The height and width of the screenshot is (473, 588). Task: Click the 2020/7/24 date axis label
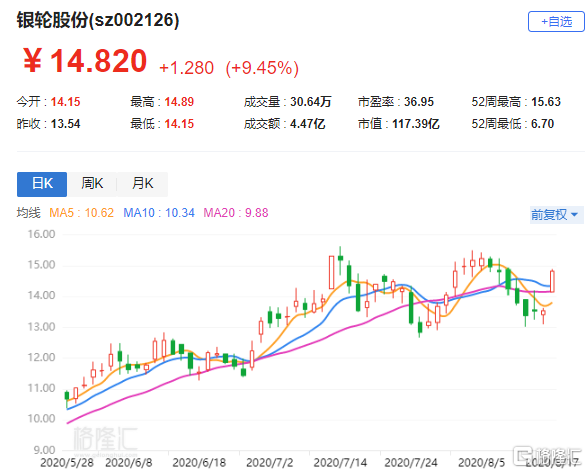[x=411, y=462]
